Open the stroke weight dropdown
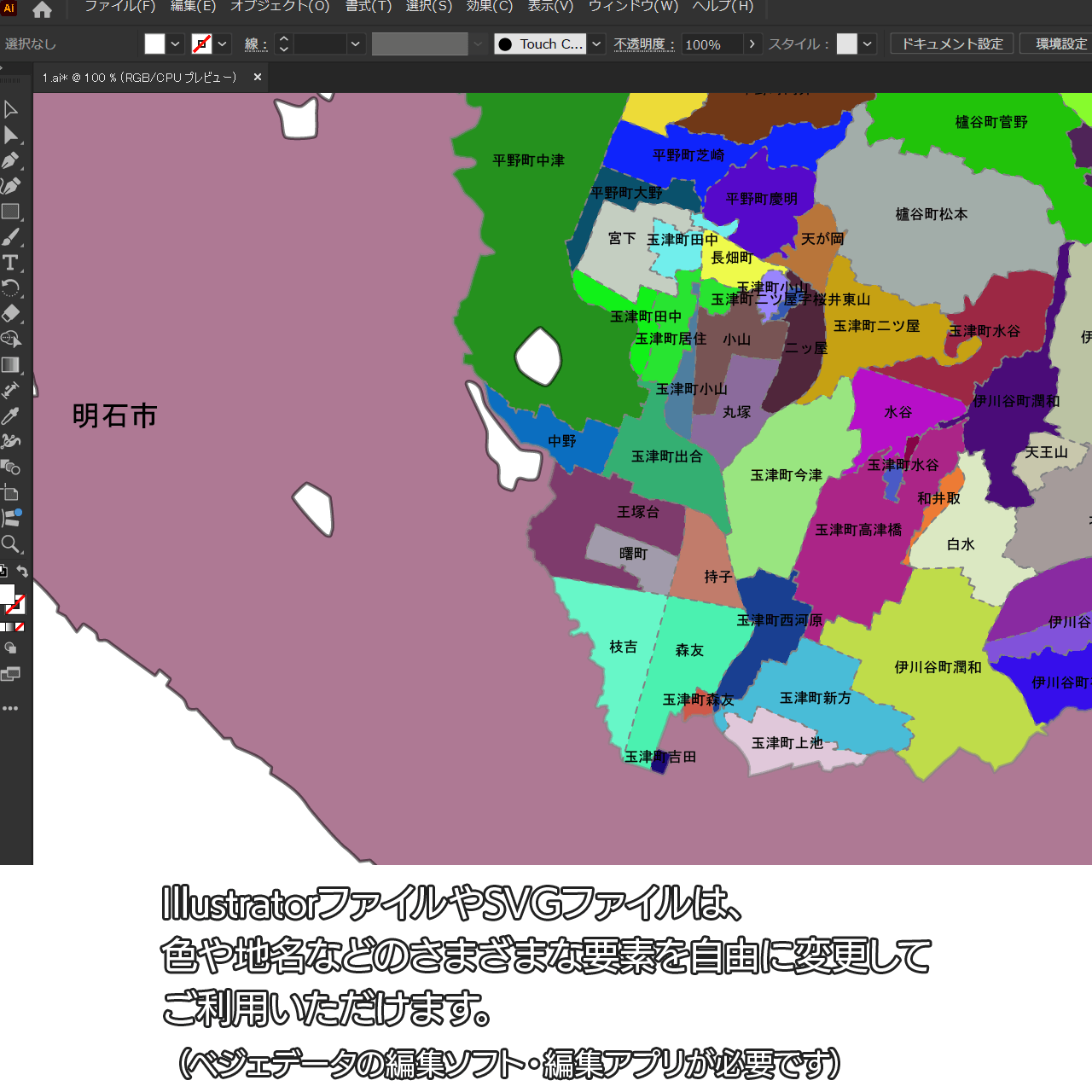The image size is (1092, 1092). (356, 44)
